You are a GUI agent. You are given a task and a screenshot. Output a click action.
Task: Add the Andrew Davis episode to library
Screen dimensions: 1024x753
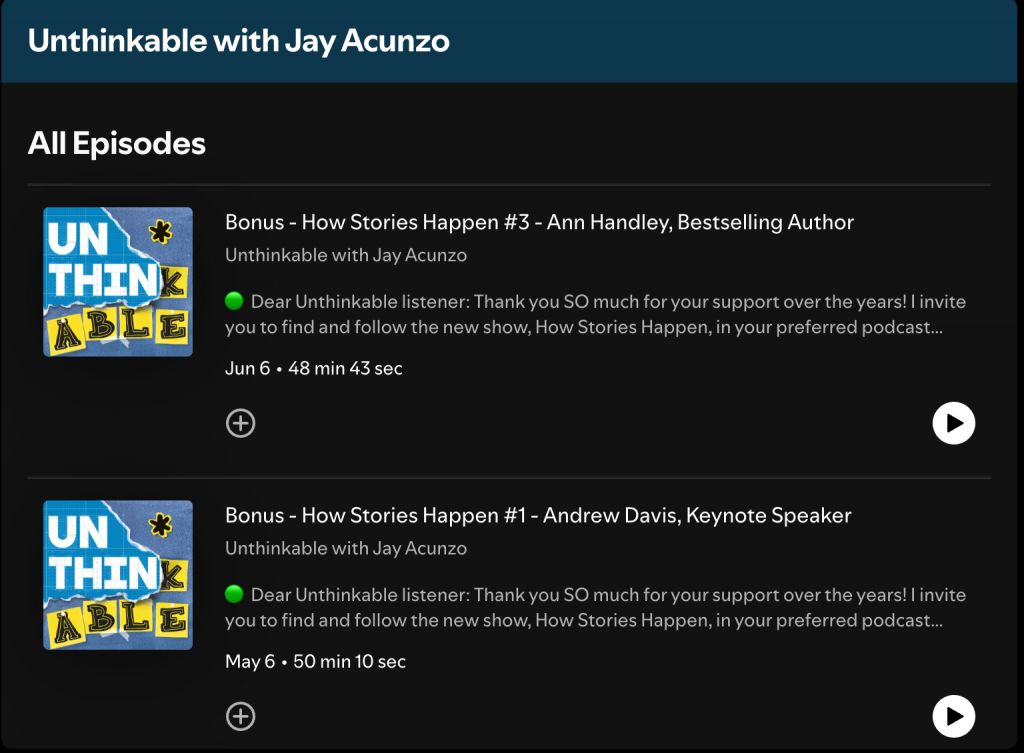240,717
